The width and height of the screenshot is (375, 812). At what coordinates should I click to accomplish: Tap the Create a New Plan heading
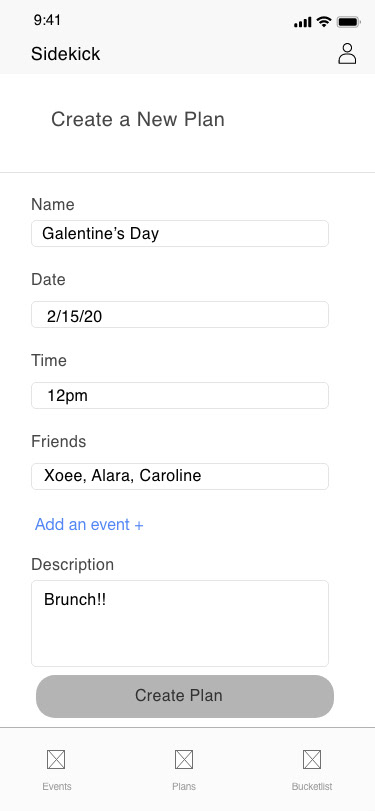pos(138,119)
